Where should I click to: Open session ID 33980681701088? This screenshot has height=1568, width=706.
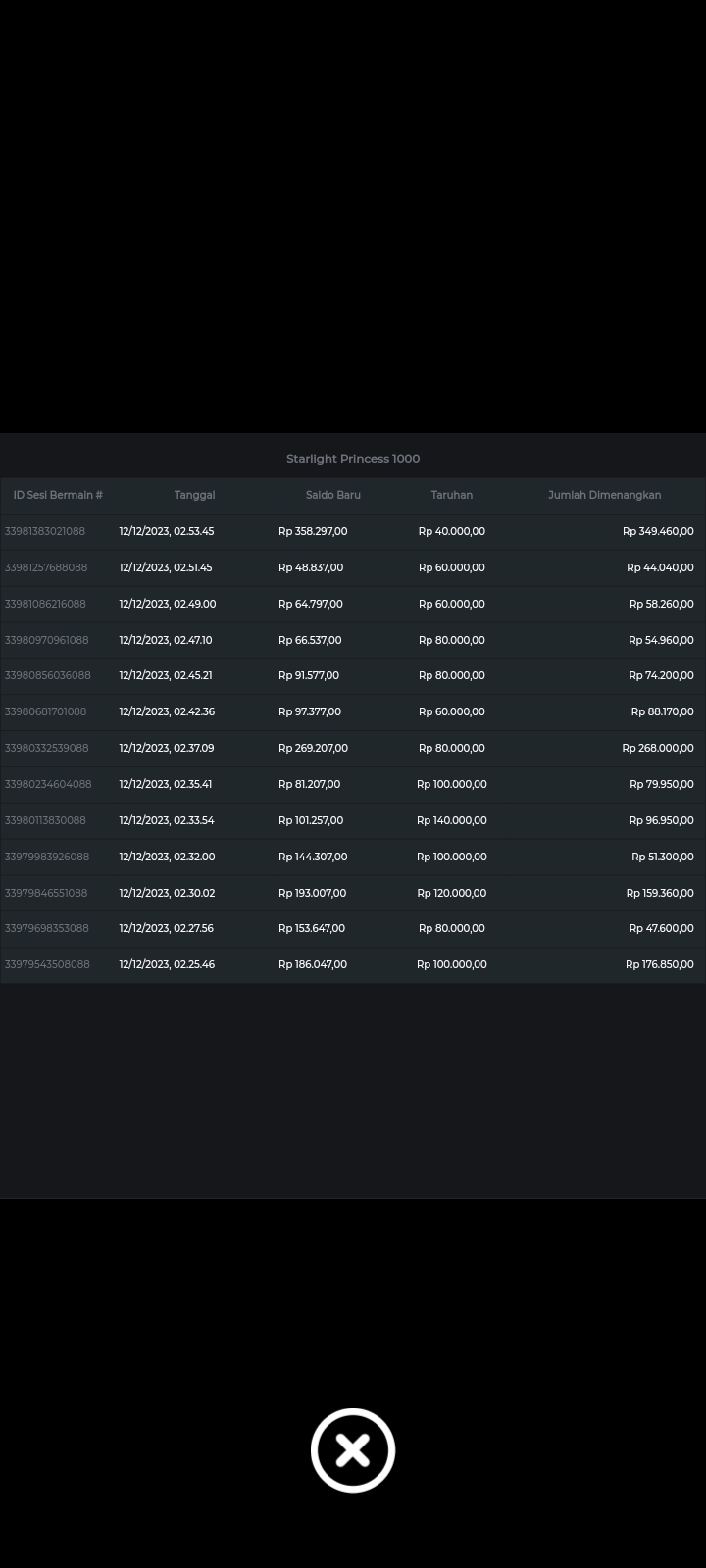[45, 711]
